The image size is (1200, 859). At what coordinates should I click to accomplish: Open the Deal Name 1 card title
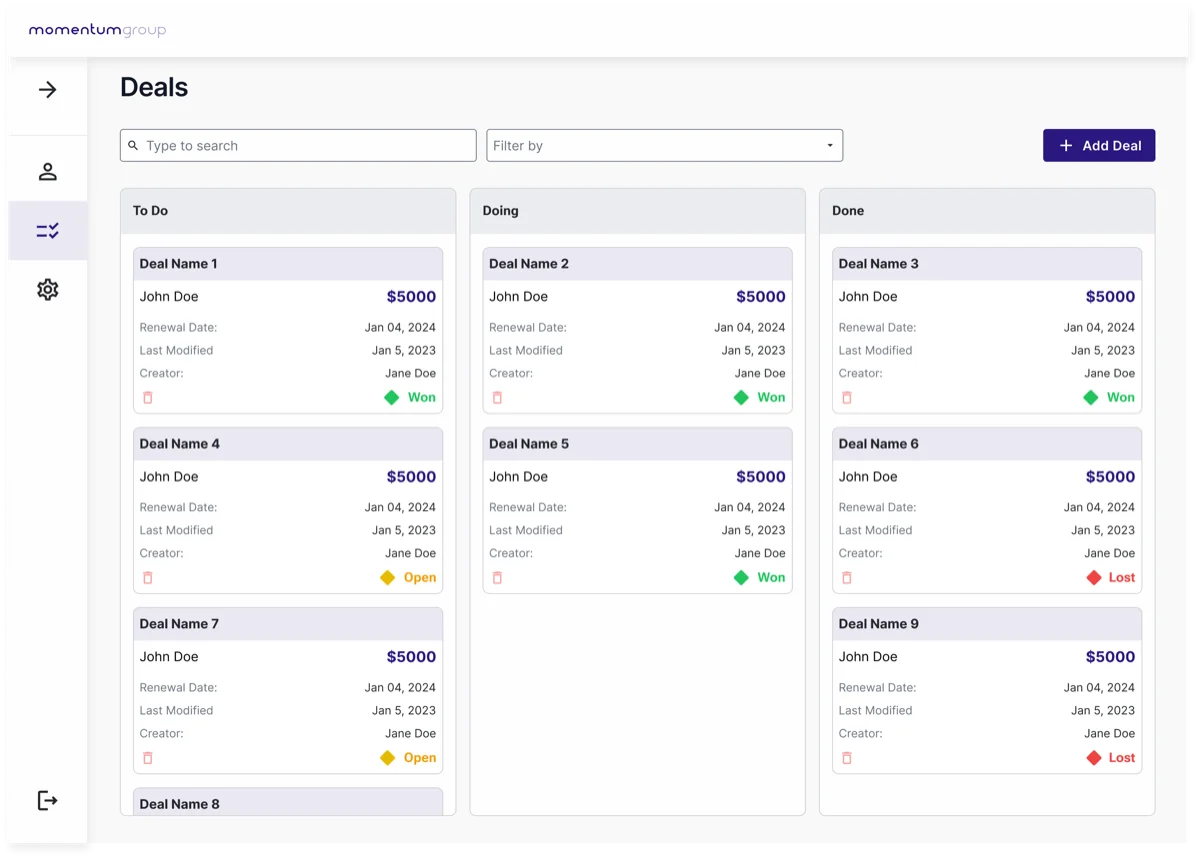coord(179,264)
